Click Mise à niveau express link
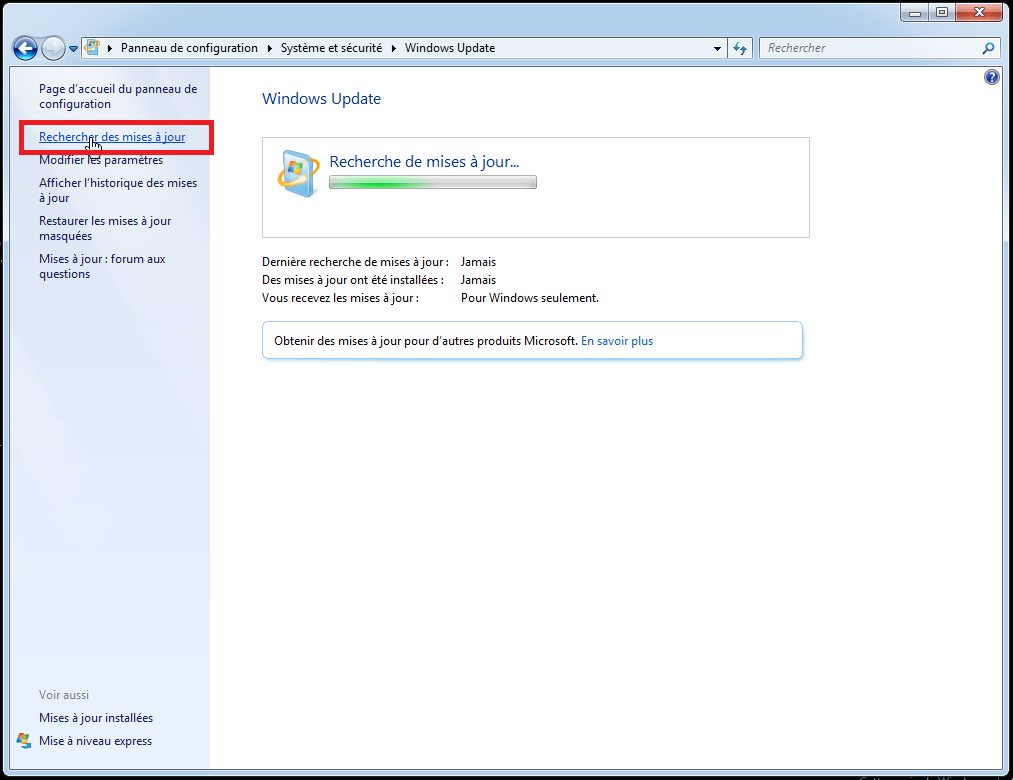This screenshot has height=780, width=1013. click(x=95, y=741)
